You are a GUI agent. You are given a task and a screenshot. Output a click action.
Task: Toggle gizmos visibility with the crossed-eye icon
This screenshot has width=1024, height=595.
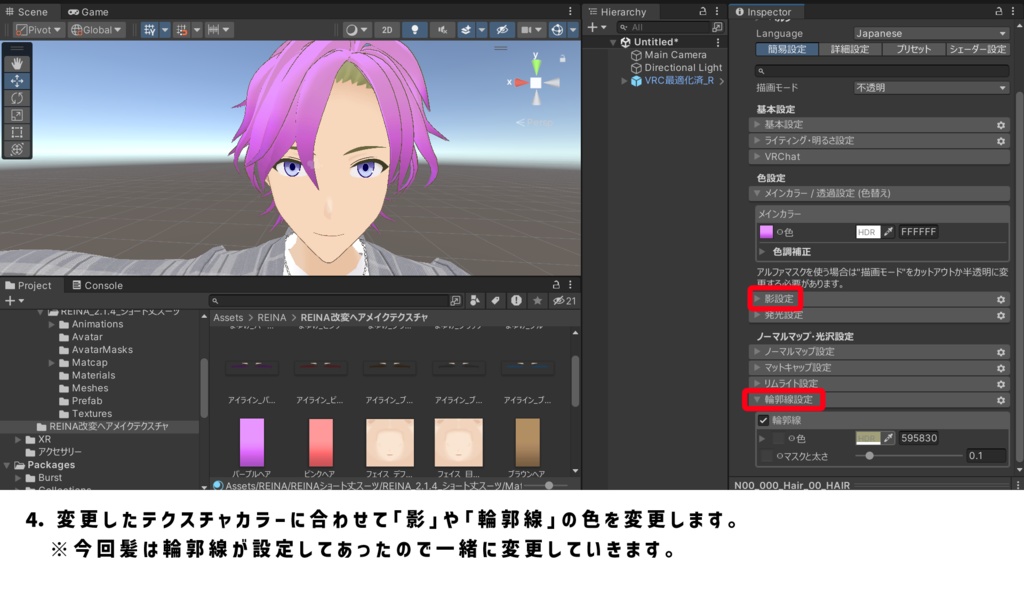pos(504,30)
